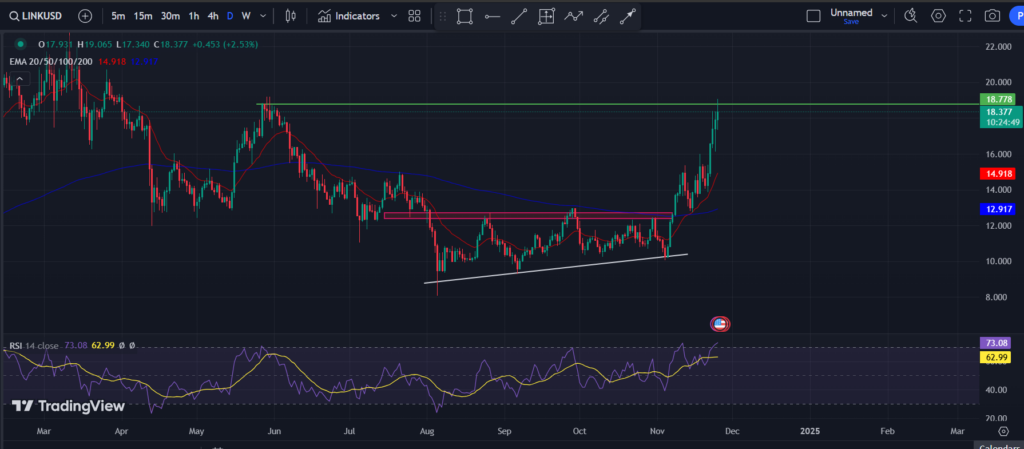This screenshot has width=1024, height=449.
Task: Select the Arrow drawing tool
Action: [628, 16]
